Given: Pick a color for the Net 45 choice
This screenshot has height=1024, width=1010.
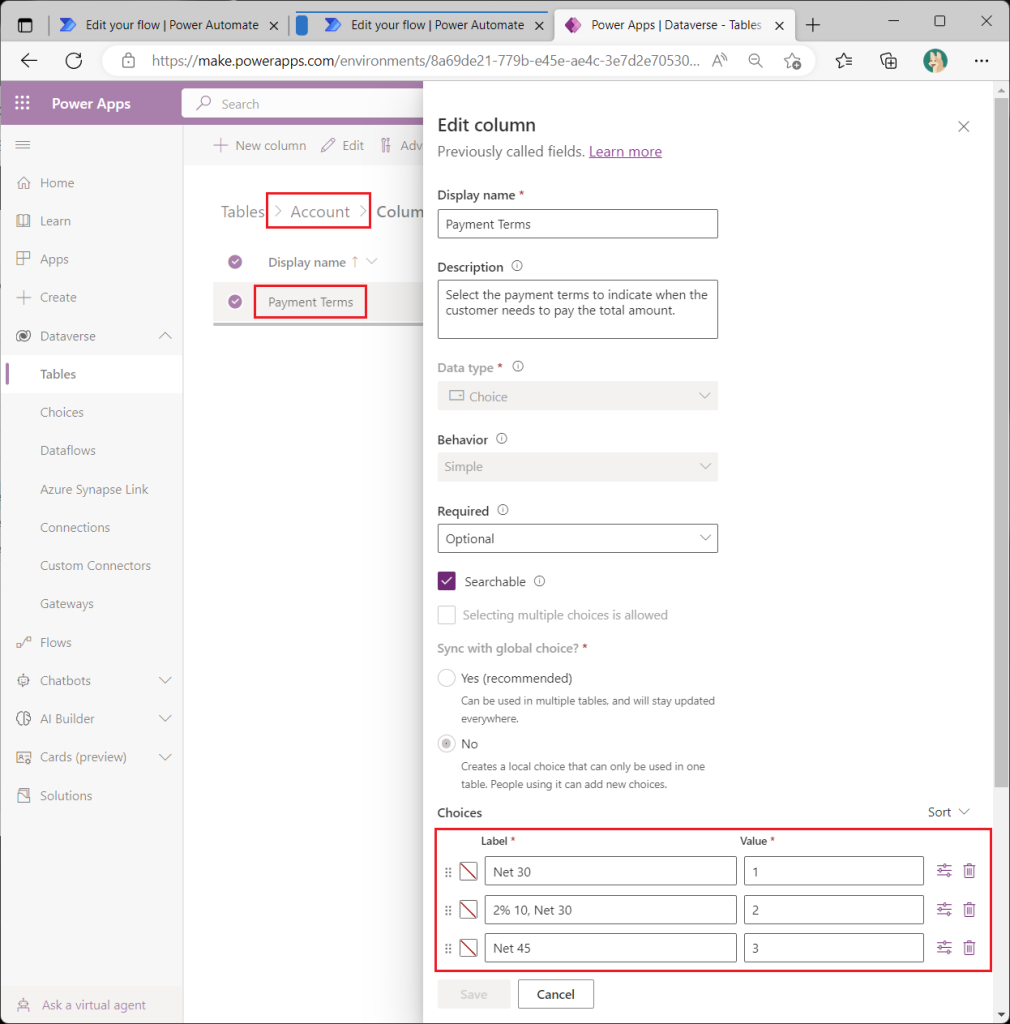Looking at the screenshot, I should [468, 948].
